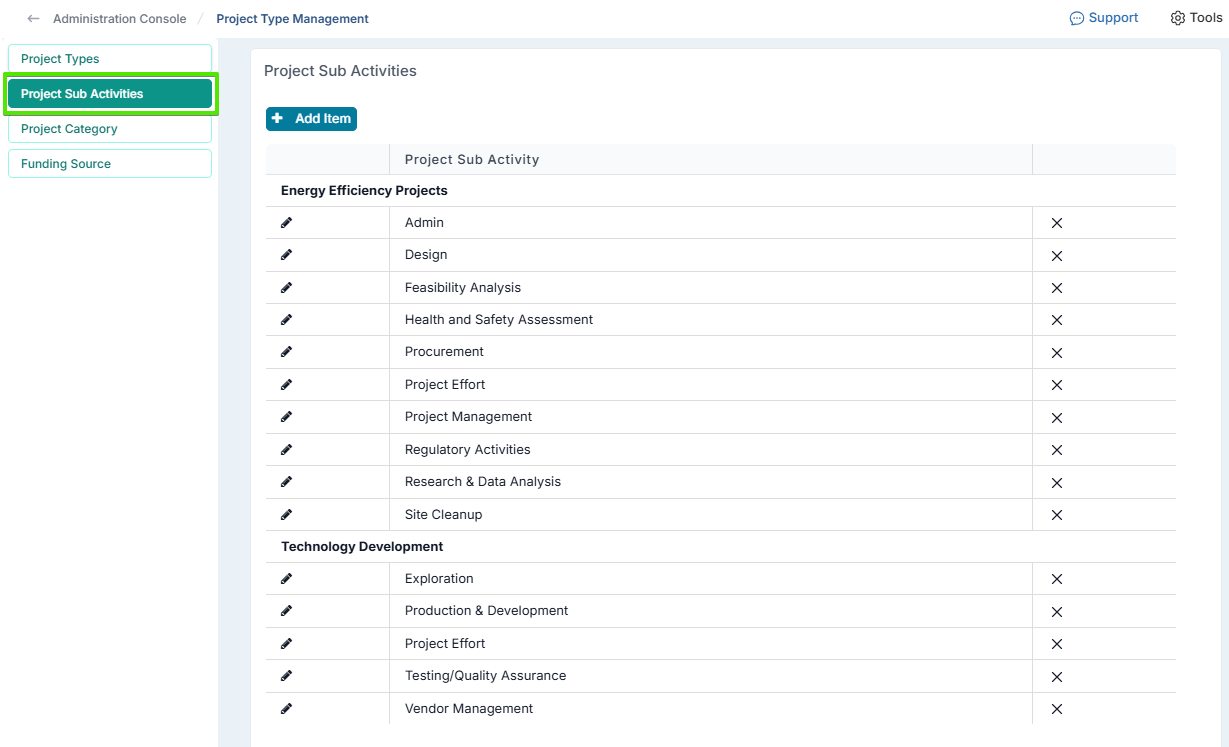The height and width of the screenshot is (747, 1229).
Task: Open the Tools gear menu
Action: 1196,18
